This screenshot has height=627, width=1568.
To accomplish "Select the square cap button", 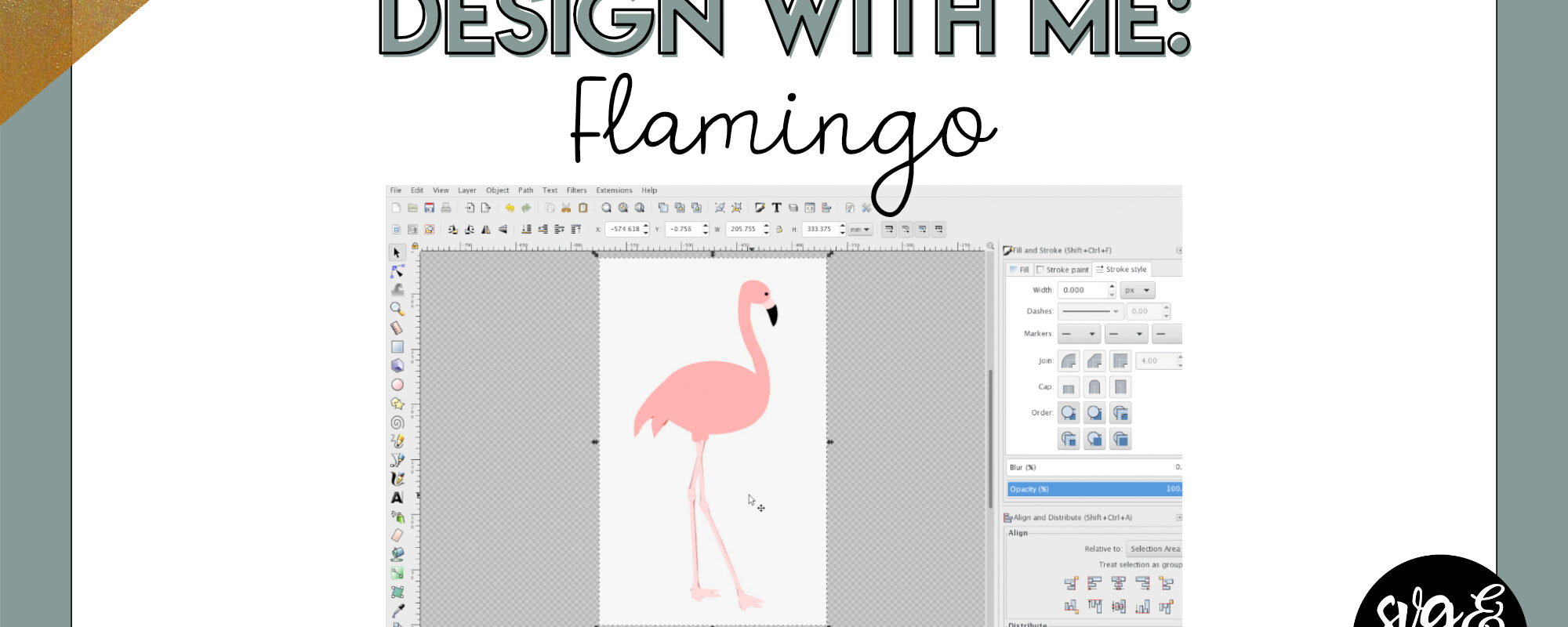I will pos(1120,387).
